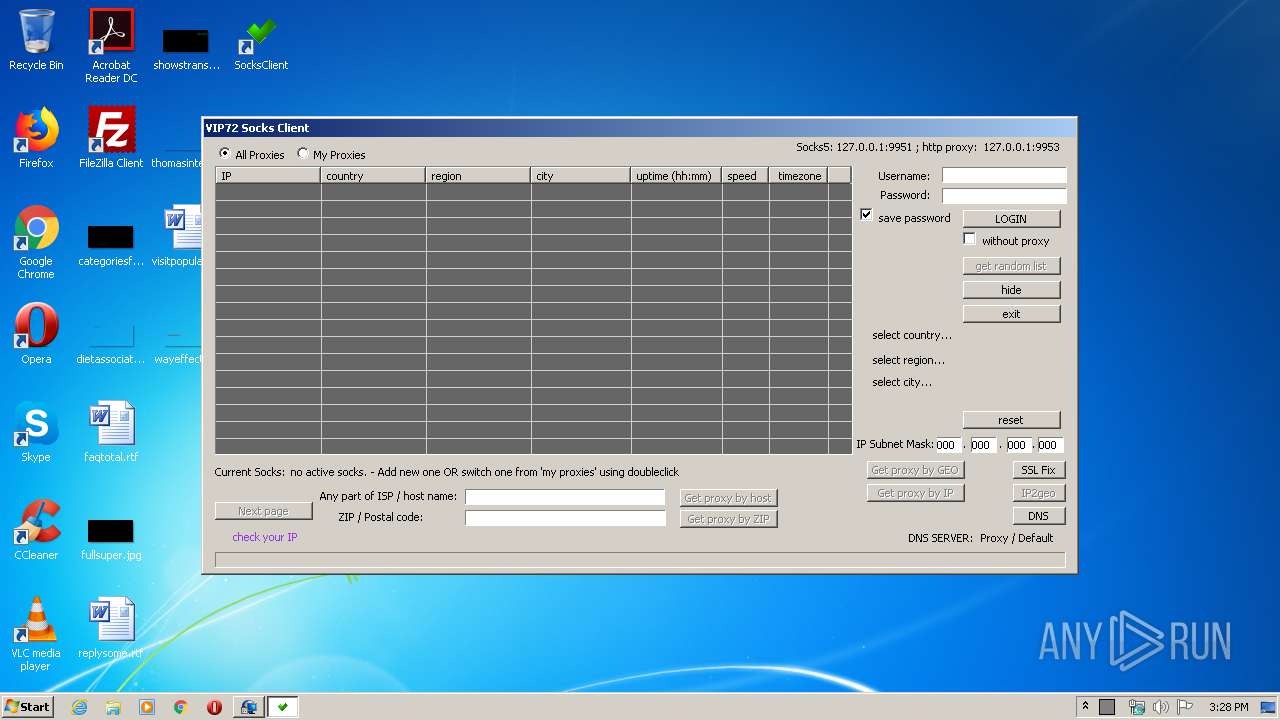Open the VLC media player desktop icon
1280x720 pixels.
(36, 634)
